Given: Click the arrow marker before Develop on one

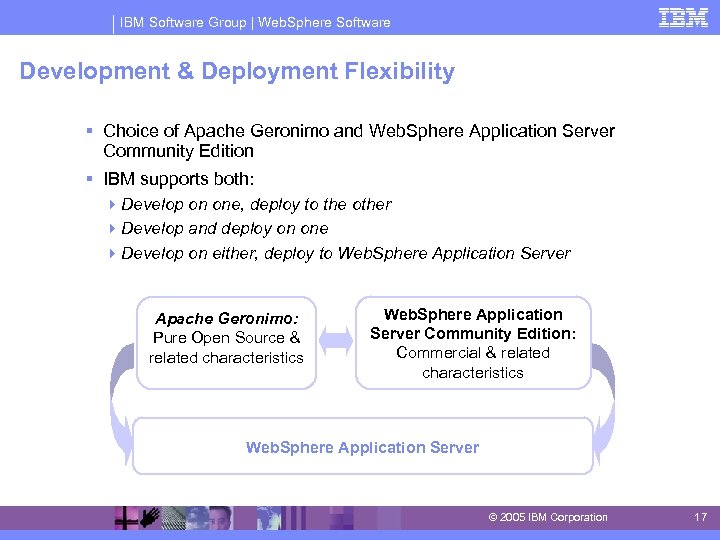Looking at the screenshot, I should [x=112, y=205].
